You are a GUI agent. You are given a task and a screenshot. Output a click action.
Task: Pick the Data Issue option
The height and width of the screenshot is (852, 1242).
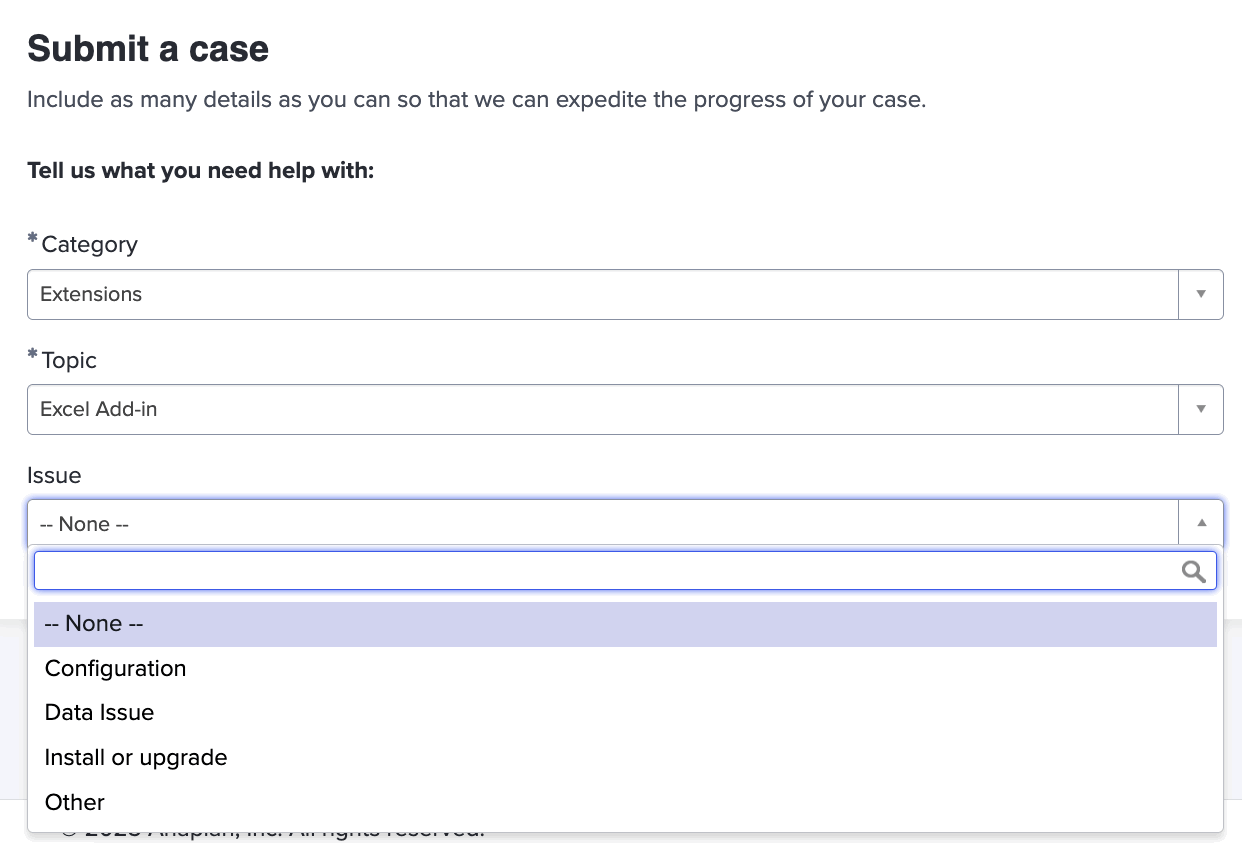pyautogui.click(x=100, y=713)
